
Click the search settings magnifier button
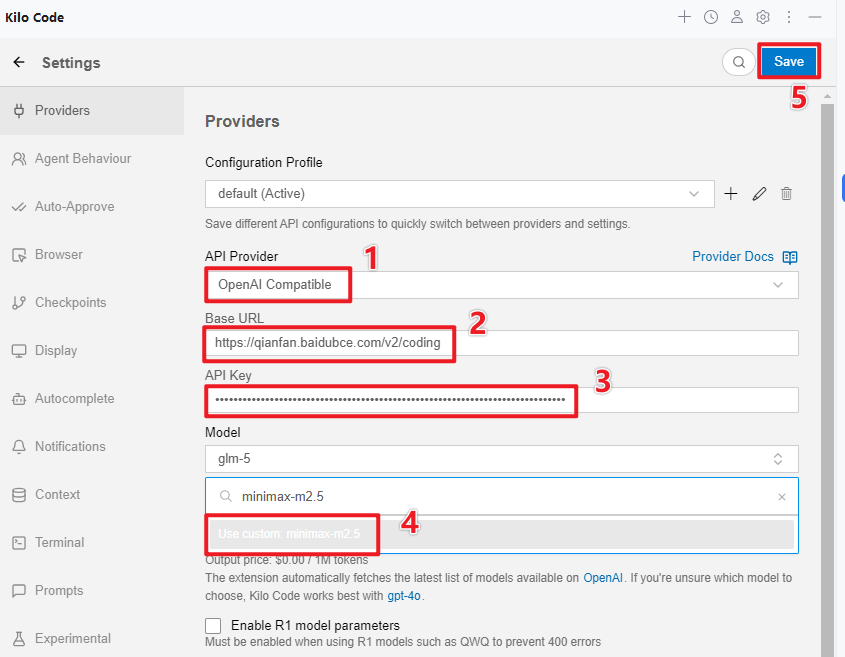[739, 62]
